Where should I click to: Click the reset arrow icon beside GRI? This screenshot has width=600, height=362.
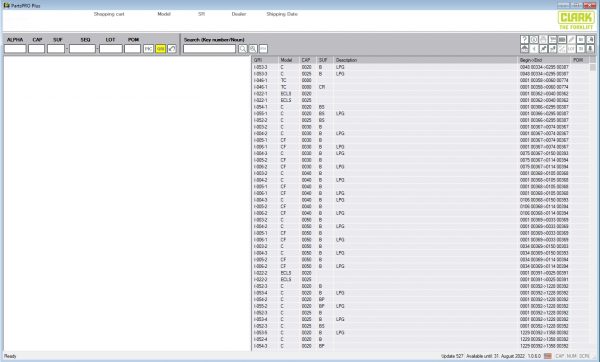click(172, 49)
